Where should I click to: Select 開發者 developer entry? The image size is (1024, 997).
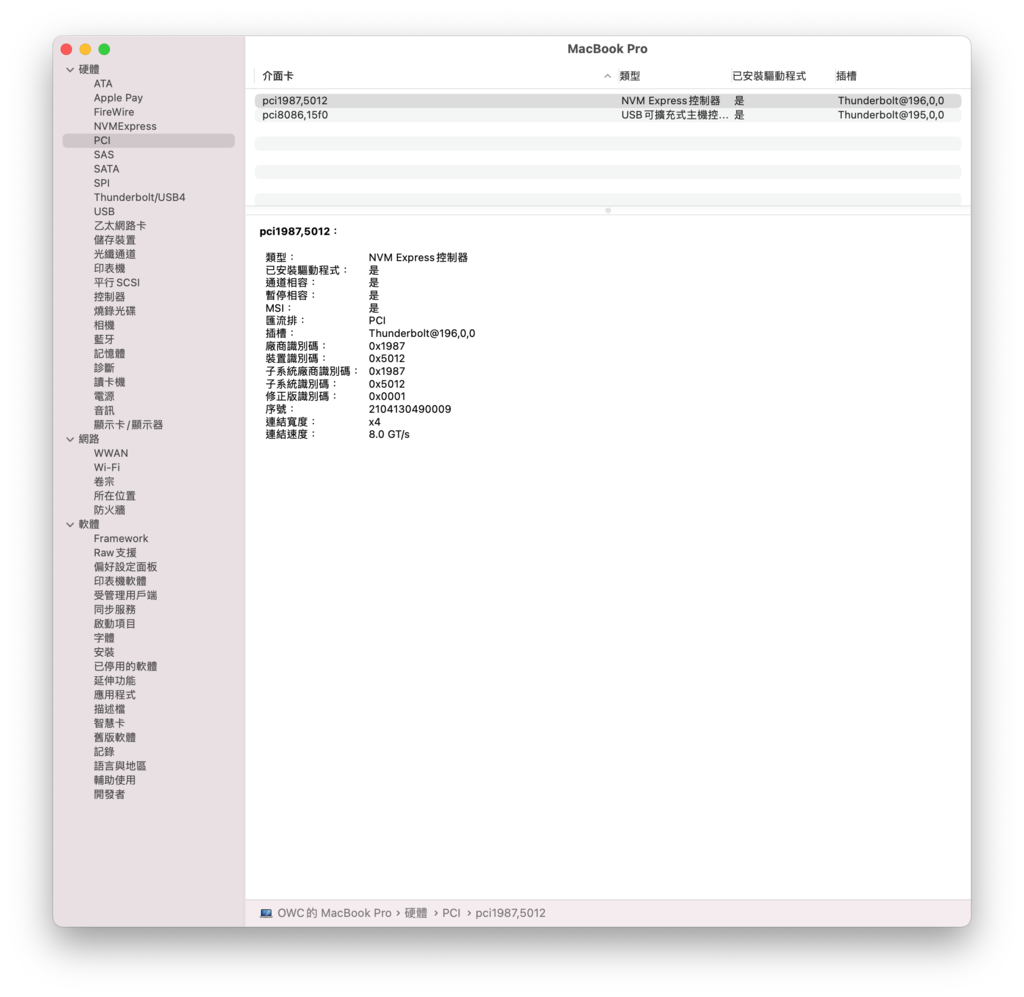(x=109, y=795)
